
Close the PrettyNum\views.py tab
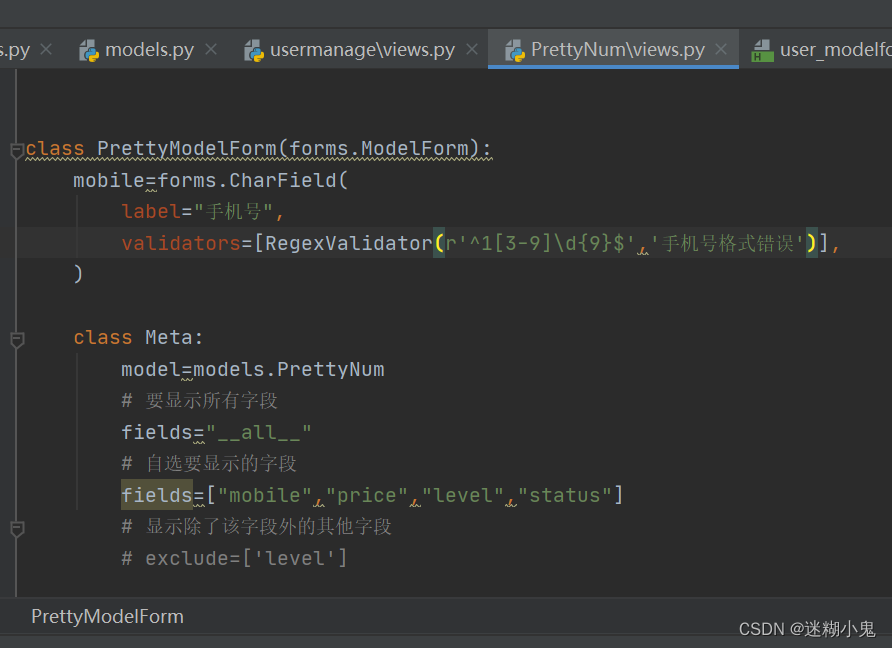[721, 49]
